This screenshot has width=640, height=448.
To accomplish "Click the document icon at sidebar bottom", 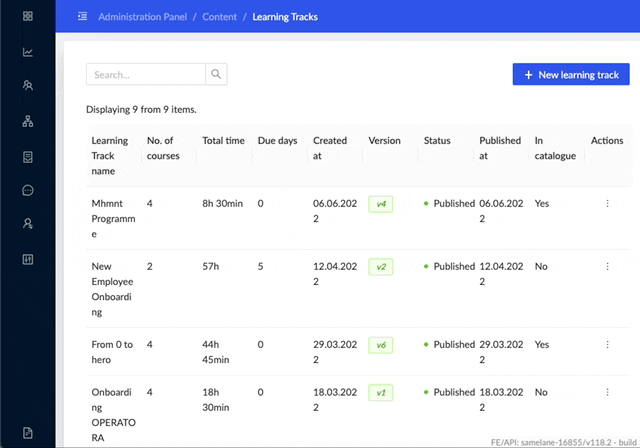I will click(x=28, y=432).
